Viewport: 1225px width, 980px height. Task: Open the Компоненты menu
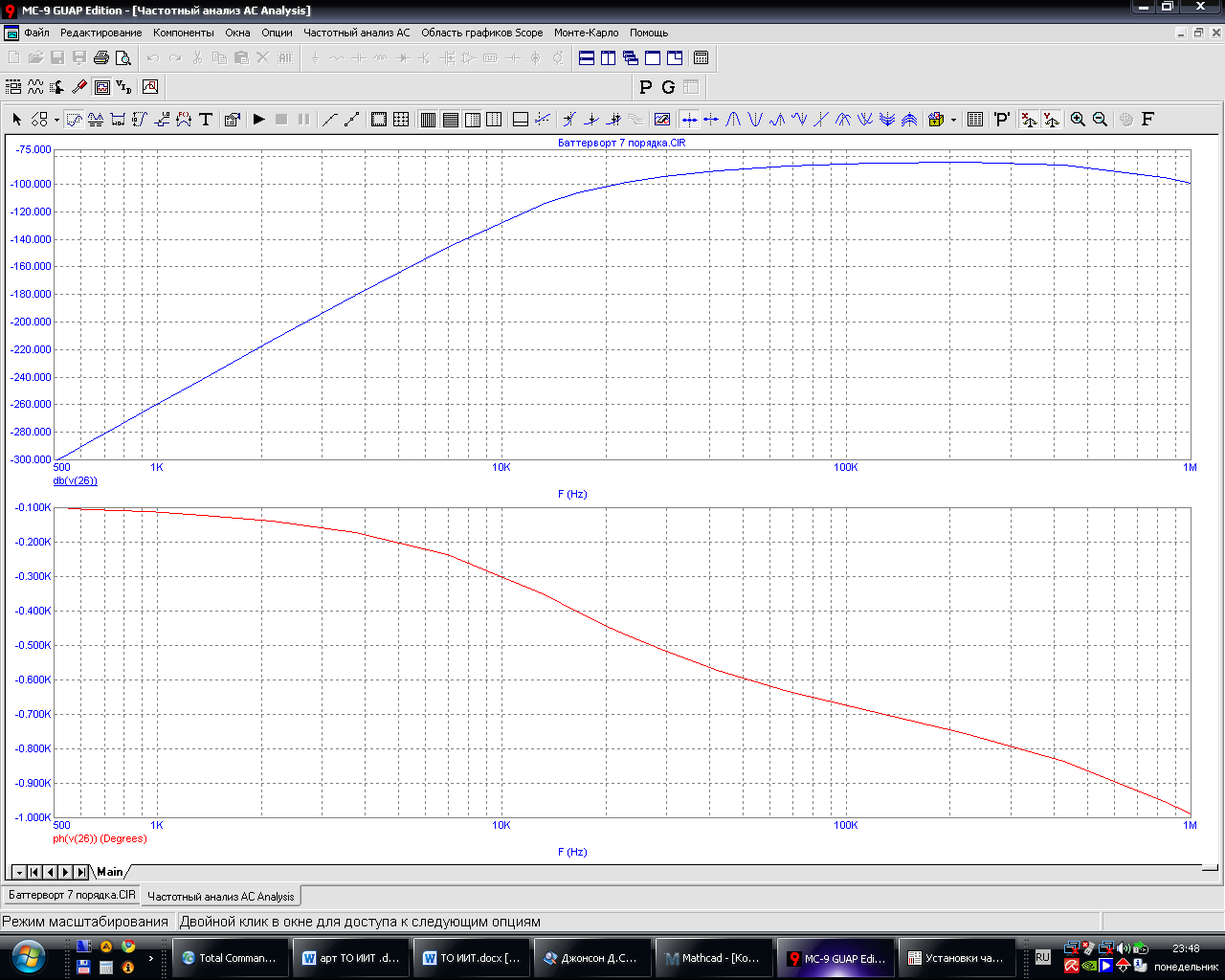click(x=184, y=33)
